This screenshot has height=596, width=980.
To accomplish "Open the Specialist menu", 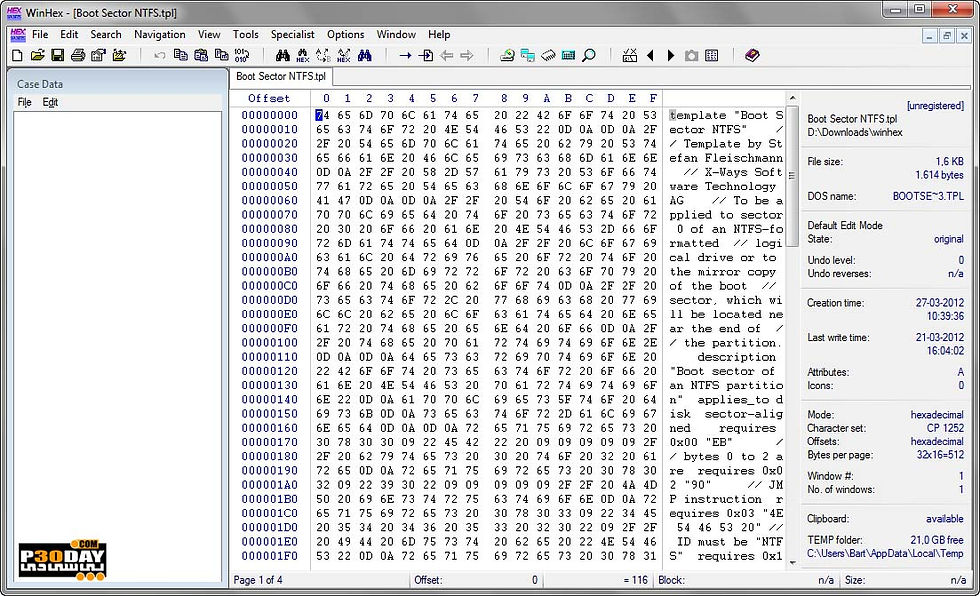I will [292, 34].
